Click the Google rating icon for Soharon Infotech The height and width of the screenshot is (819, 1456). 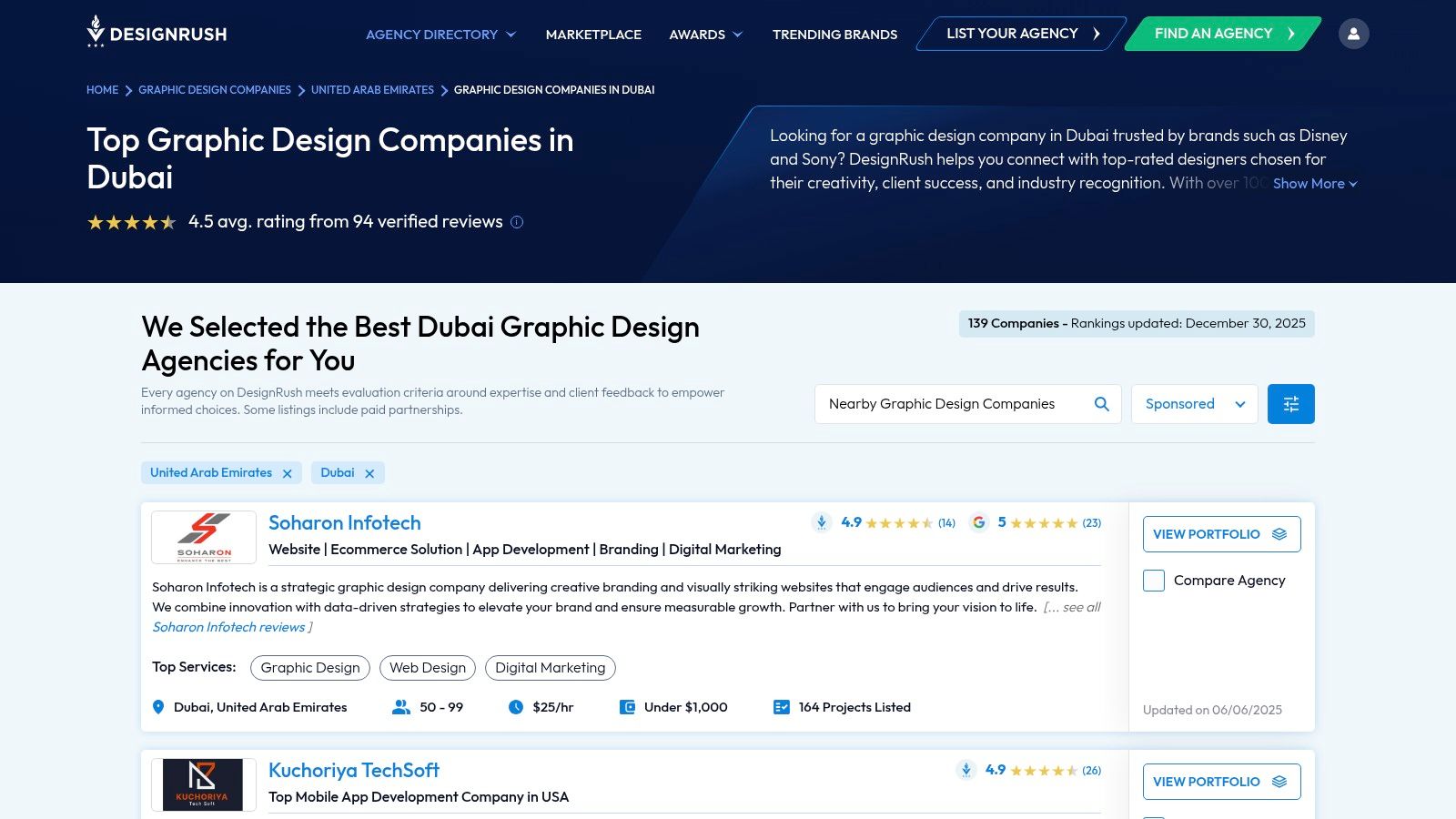point(978,523)
